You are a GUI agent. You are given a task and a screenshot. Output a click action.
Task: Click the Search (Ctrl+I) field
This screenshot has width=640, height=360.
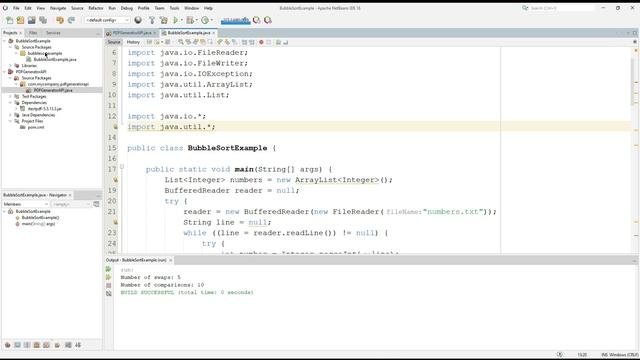click(562, 8)
